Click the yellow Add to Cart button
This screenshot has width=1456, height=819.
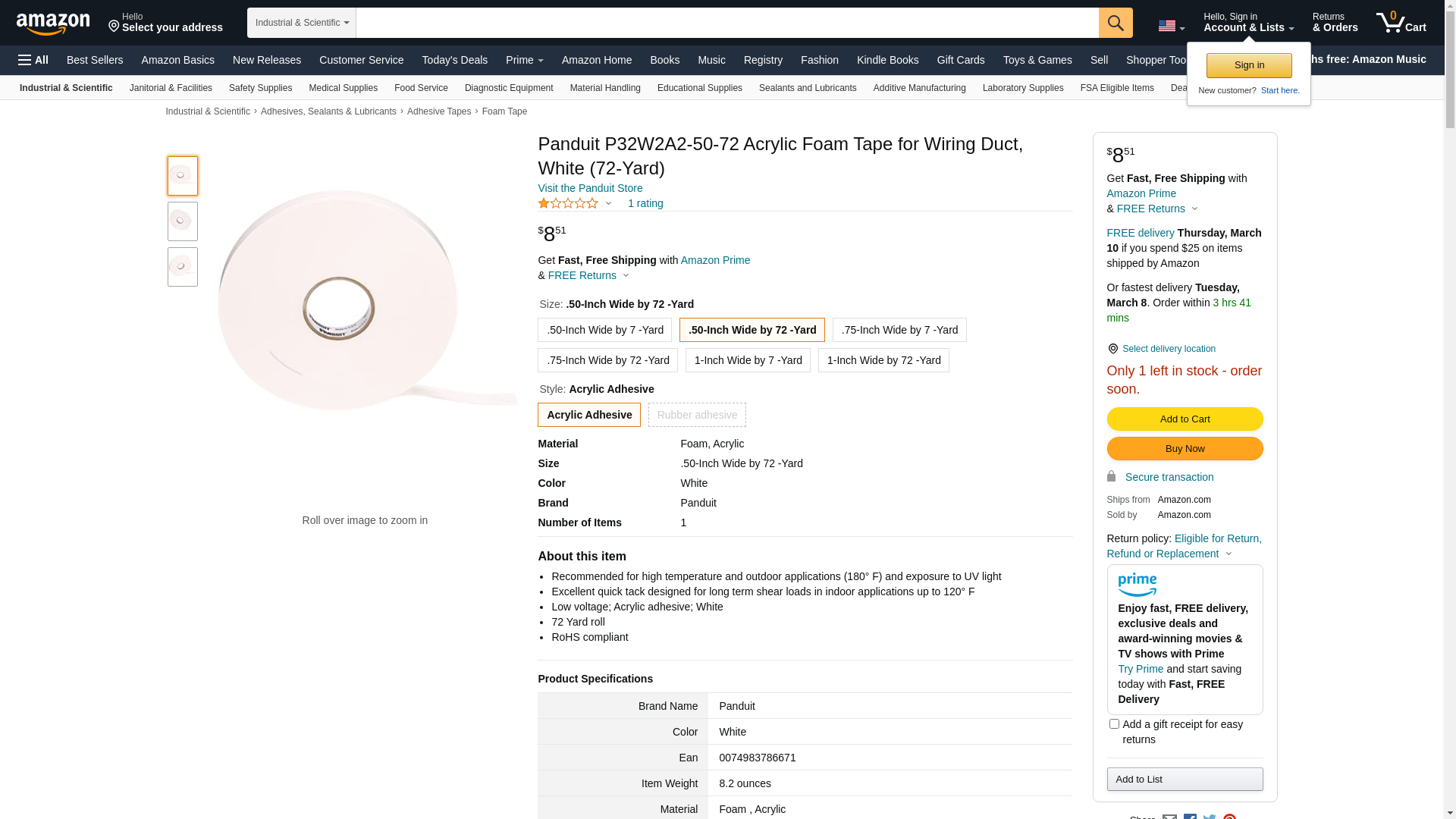[x=1185, y=419]
